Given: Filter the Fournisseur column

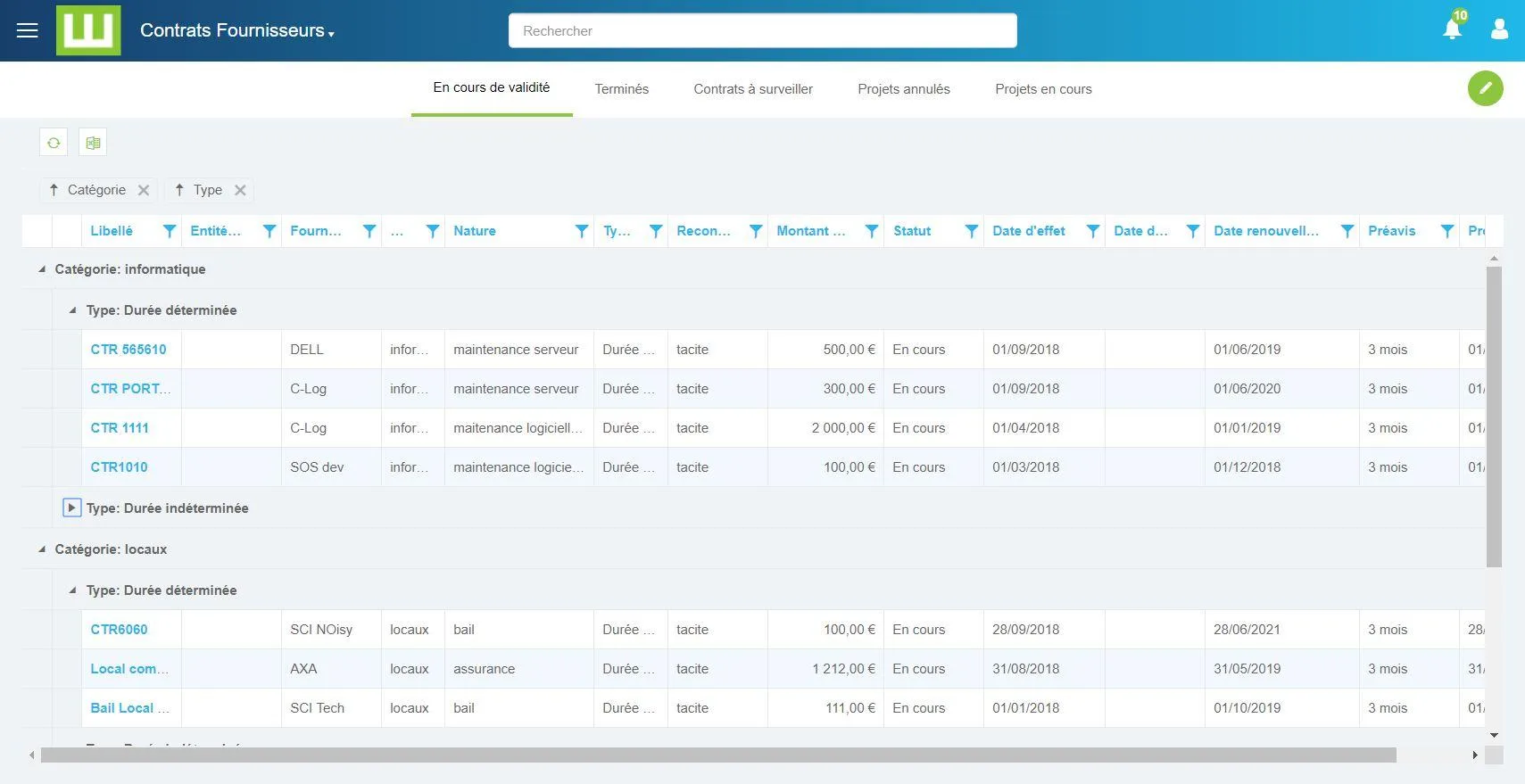Looking at the screenshot, I should [x=369, y=231].
